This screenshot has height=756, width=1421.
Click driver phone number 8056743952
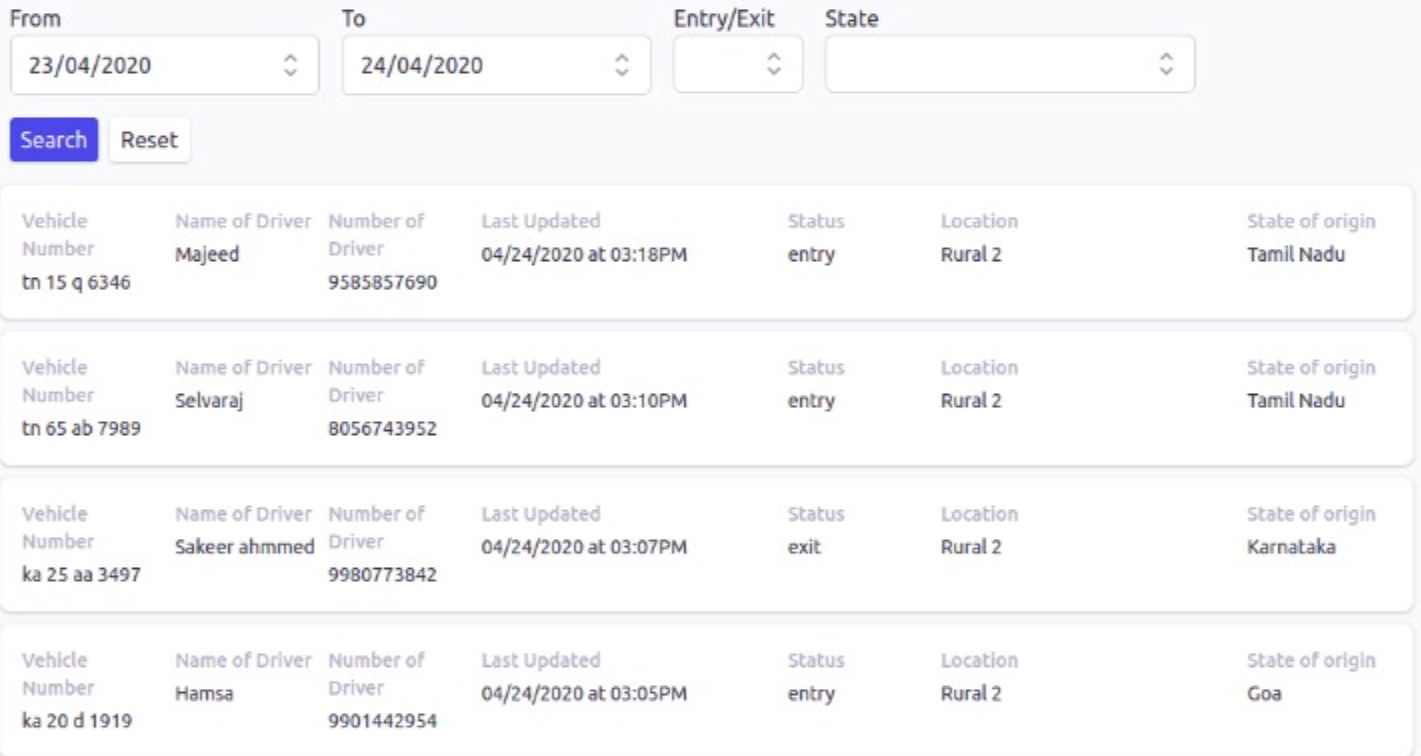pyautogui.click(x=383, y=429)
